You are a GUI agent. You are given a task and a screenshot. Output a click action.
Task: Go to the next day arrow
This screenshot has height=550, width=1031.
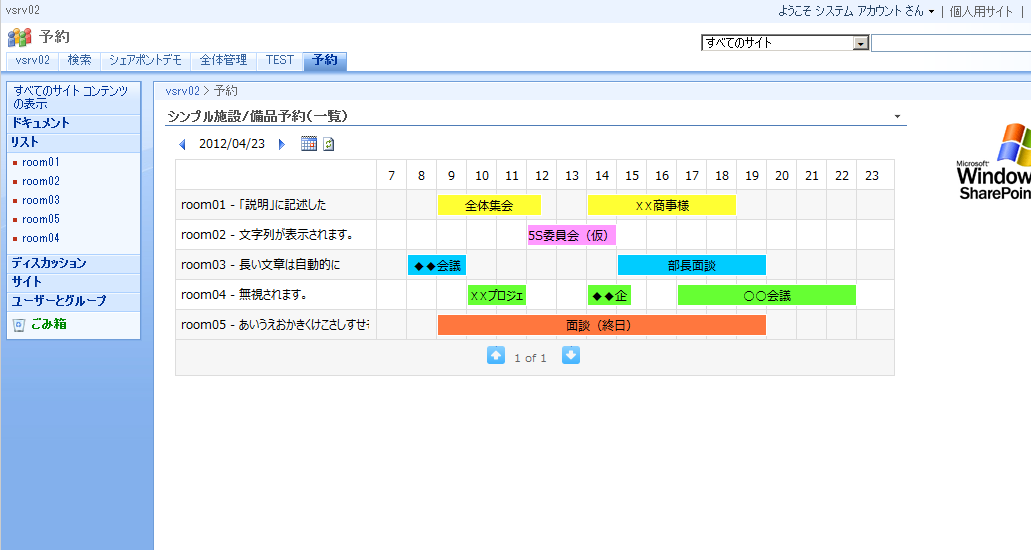coord(281,144)
